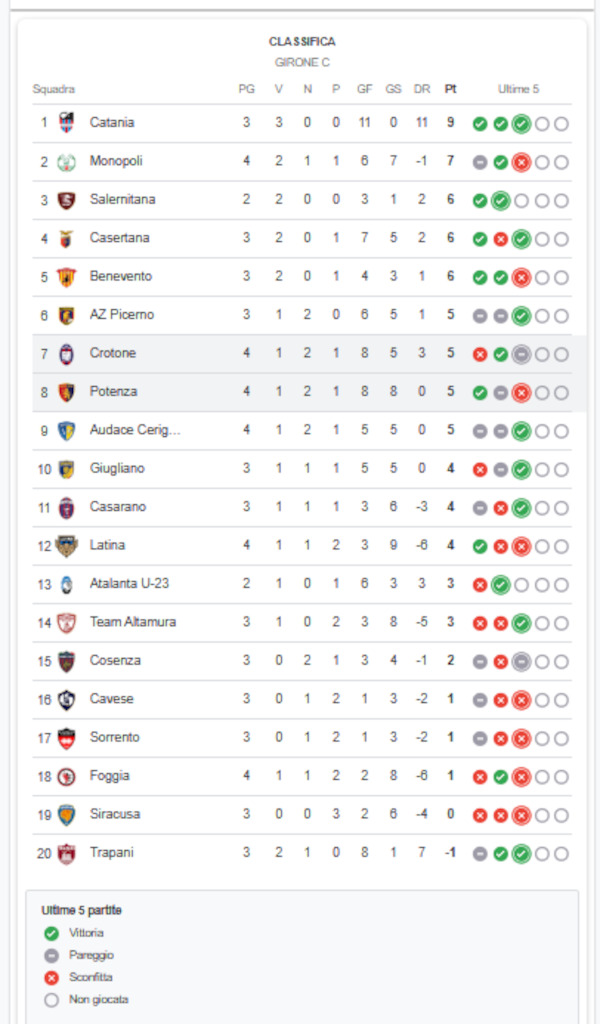Image resolution: width=600 pixels, height=1024 pixels.
Task: Click the Salernitana team crest icon
Action: click(67, 200)
